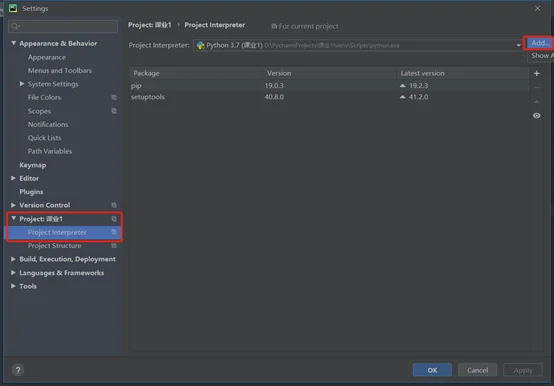Open the Project Interpreter dropdown arrow

[518, 46]
